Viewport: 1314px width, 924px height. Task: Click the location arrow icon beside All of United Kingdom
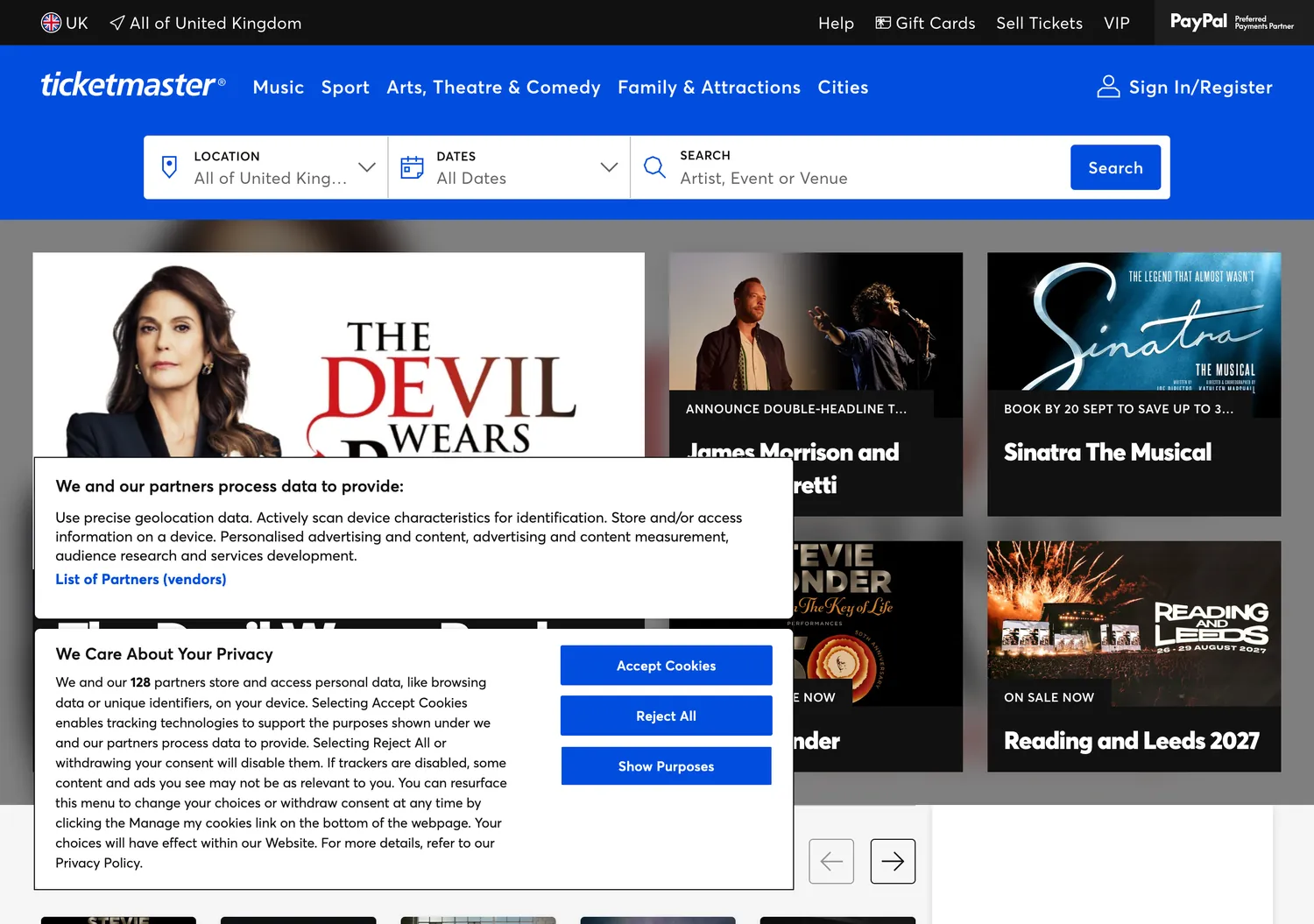point(117,23)
